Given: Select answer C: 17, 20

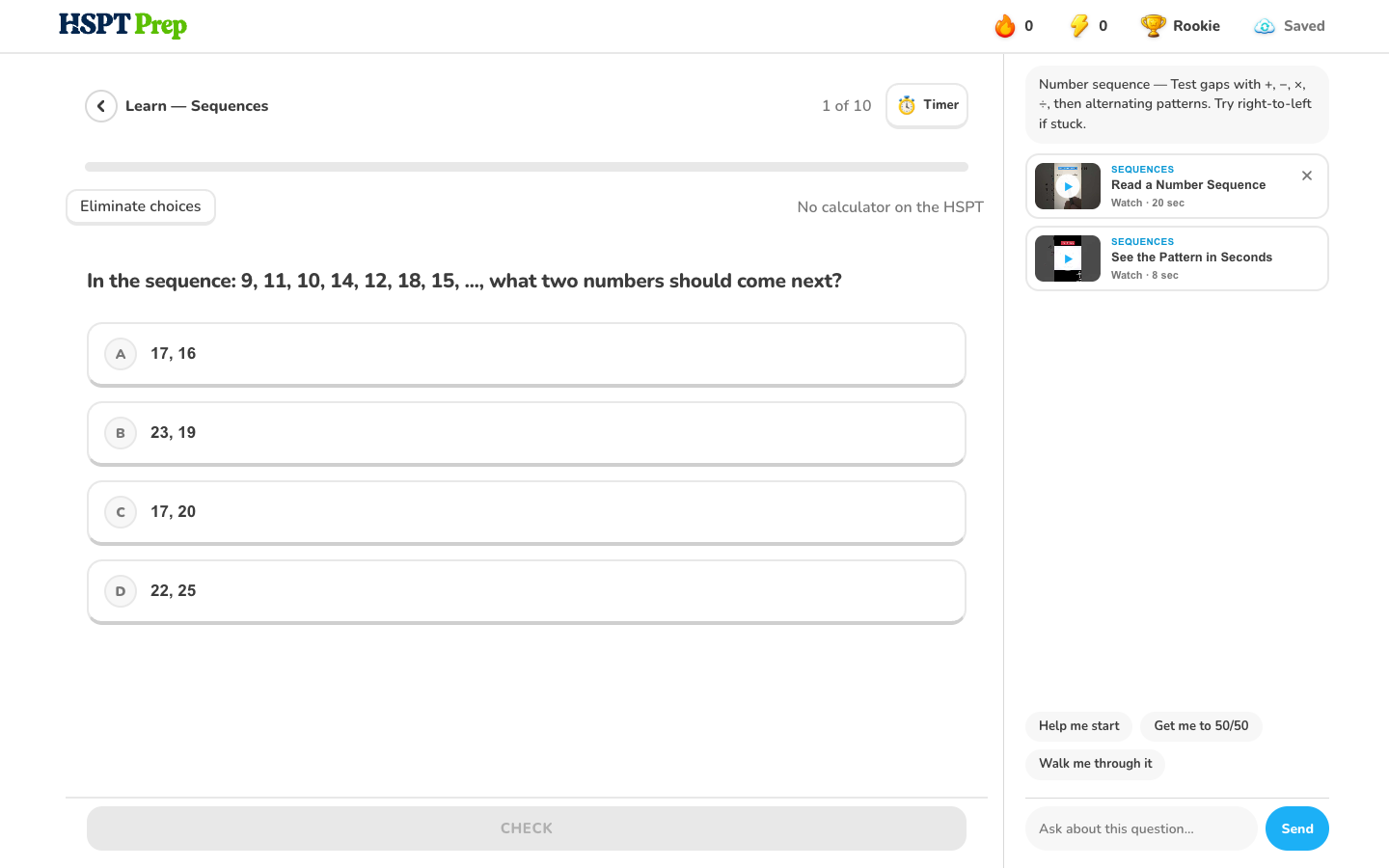Looking at the screenshot, I should coord(527,512).
